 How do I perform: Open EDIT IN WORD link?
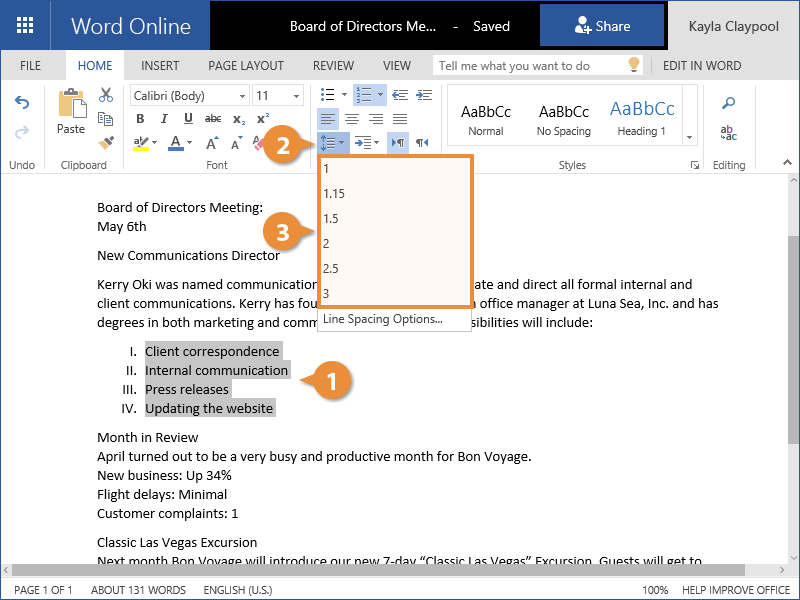(x=702, y=66)
